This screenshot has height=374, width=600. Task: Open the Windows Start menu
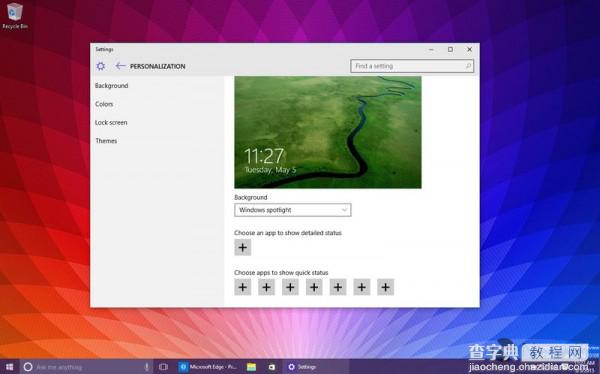click(x=9, y=367)
